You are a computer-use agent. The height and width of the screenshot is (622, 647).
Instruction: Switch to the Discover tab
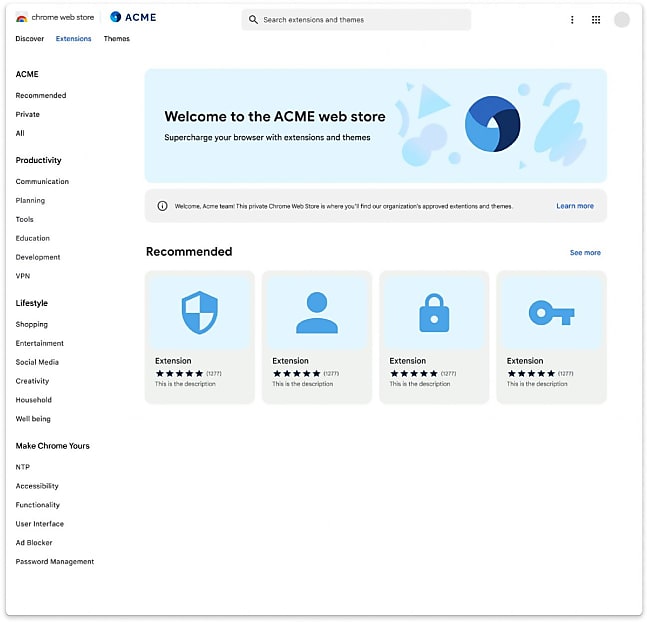pos(30,38)
